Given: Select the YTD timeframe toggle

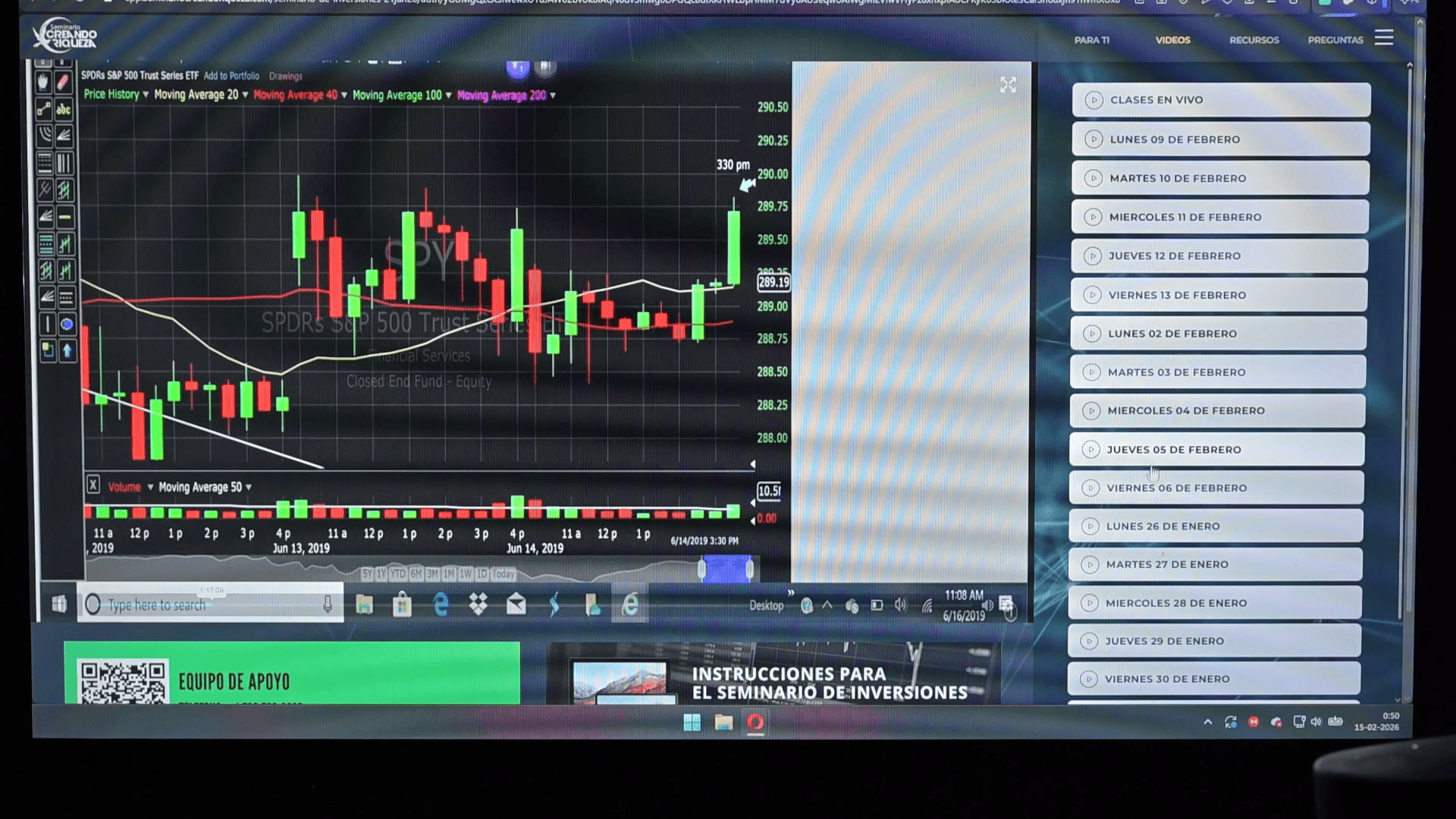Looking at the screenshot, I should click(398, 574).
